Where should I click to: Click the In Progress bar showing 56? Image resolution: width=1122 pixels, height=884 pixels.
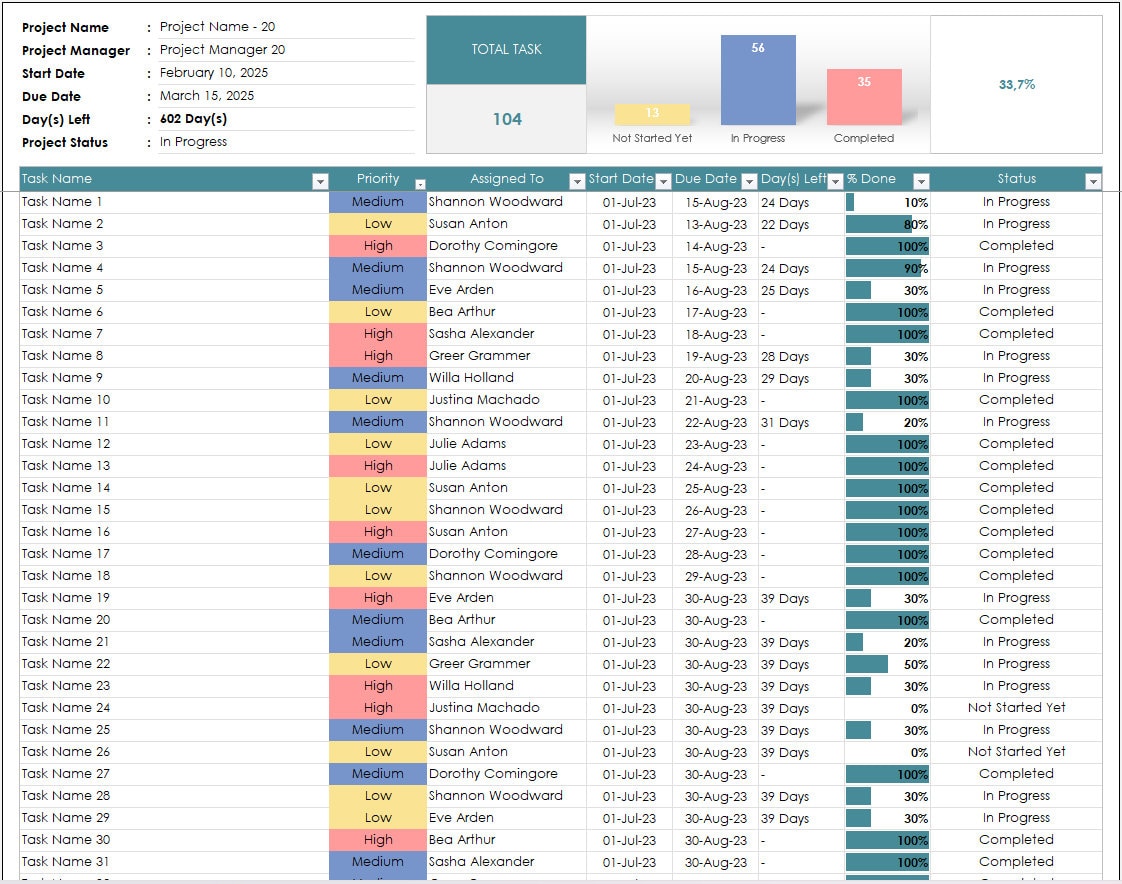(x=758, y=80)
